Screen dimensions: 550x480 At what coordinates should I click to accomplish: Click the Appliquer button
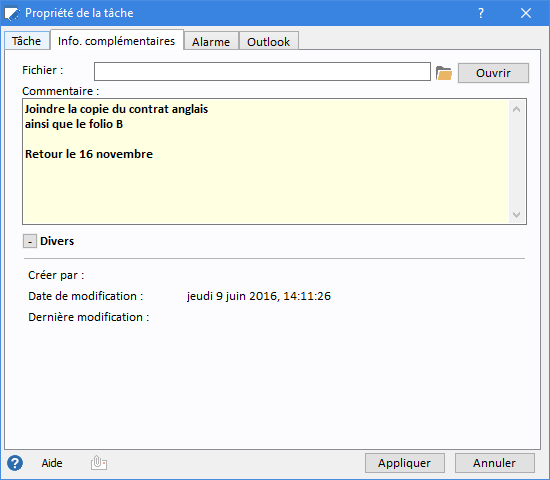404,463
